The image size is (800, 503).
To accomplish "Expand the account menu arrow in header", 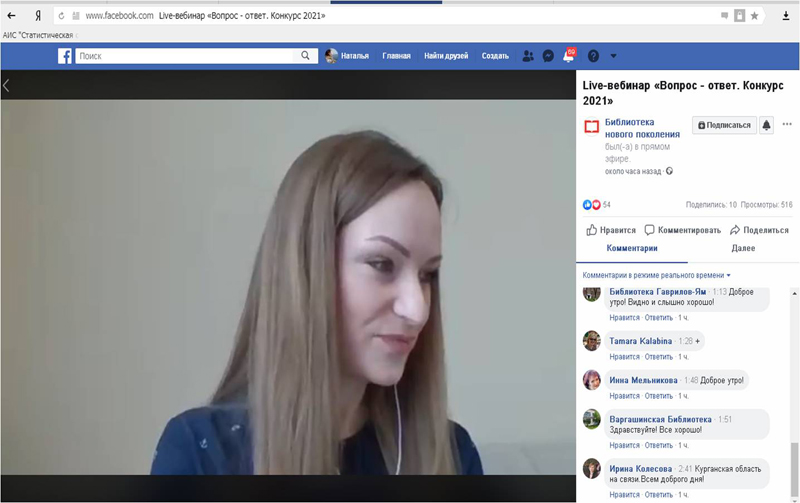I will tap(613, 56).
